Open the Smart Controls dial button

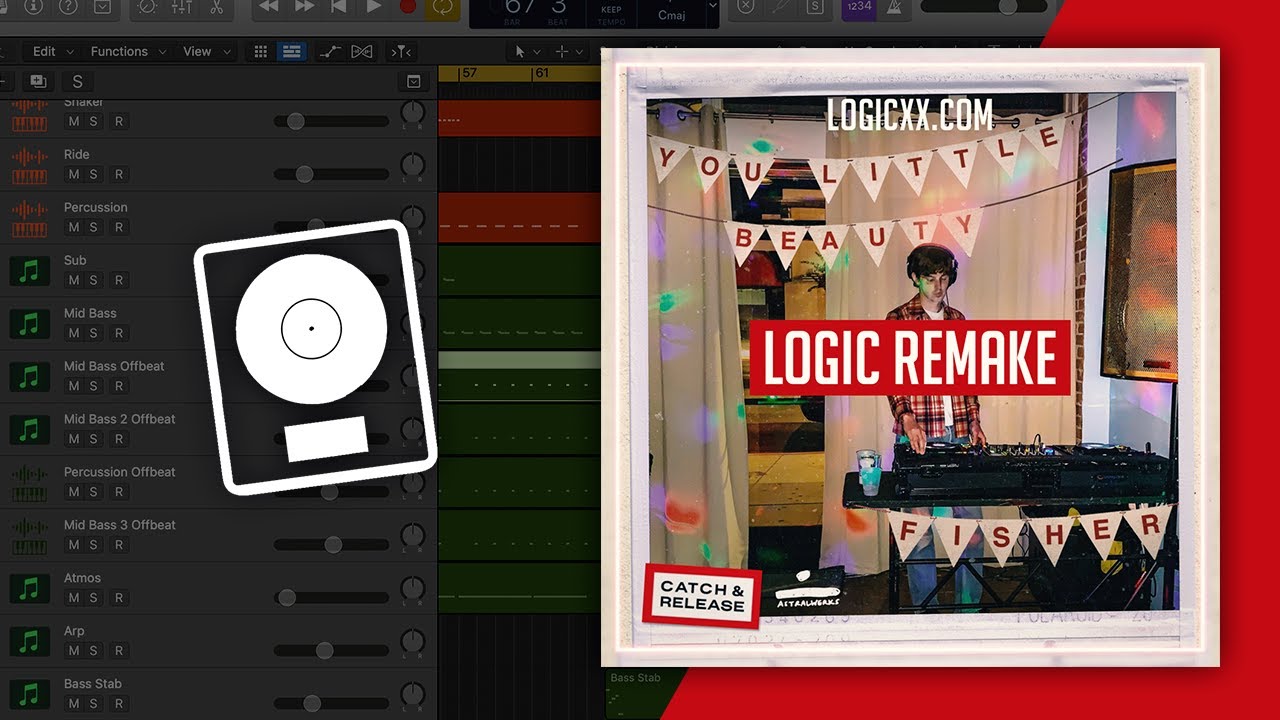146,6
